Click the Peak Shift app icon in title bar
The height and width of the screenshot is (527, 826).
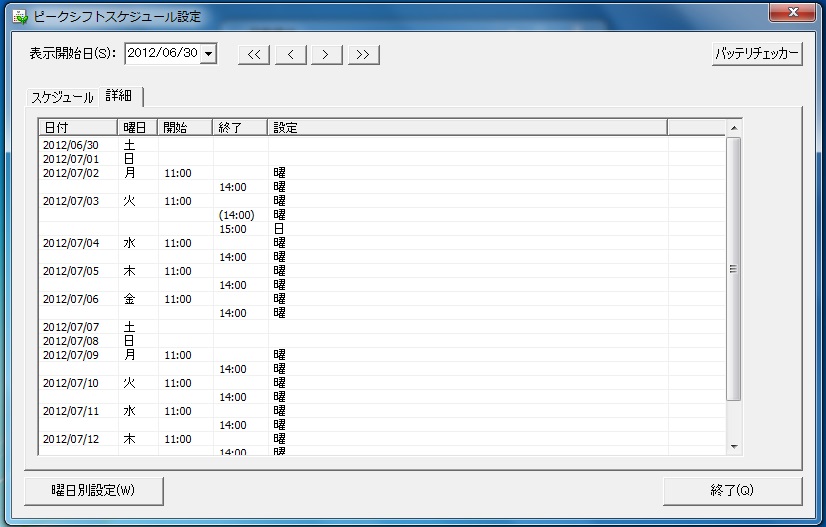click(x=20, y=17)
